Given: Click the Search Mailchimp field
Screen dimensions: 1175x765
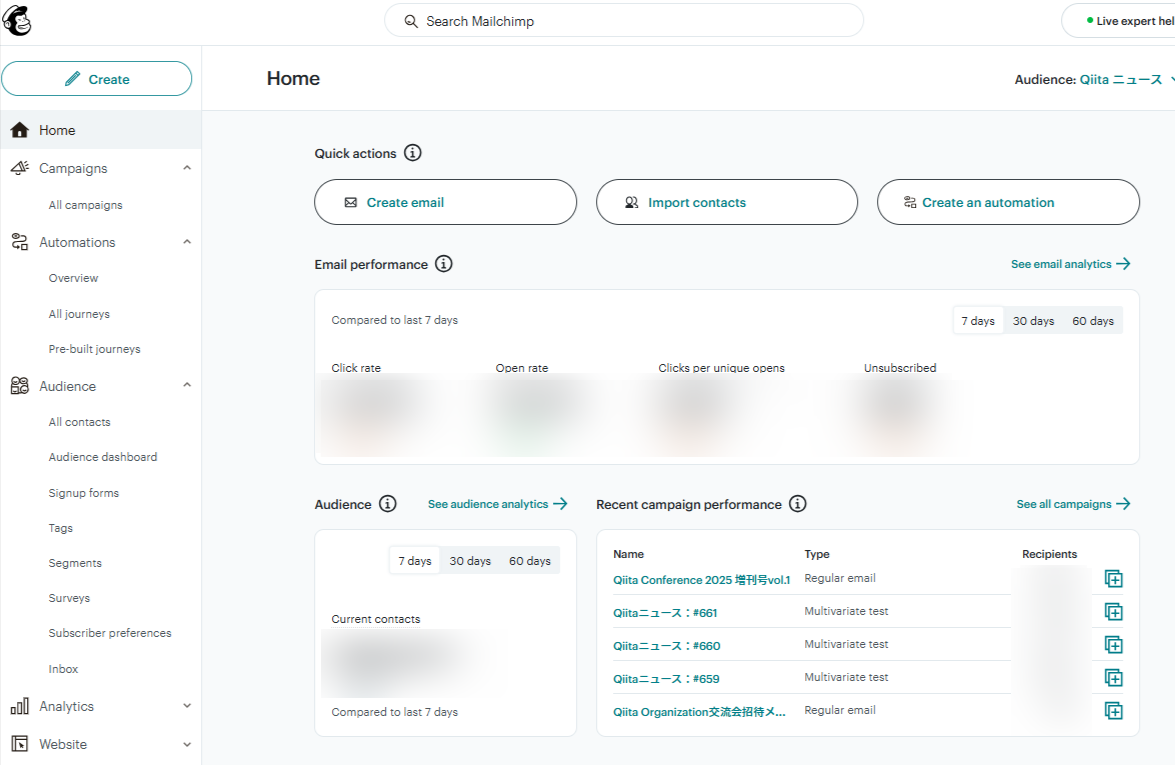Looking at the screenshot, I should [623, 21].
